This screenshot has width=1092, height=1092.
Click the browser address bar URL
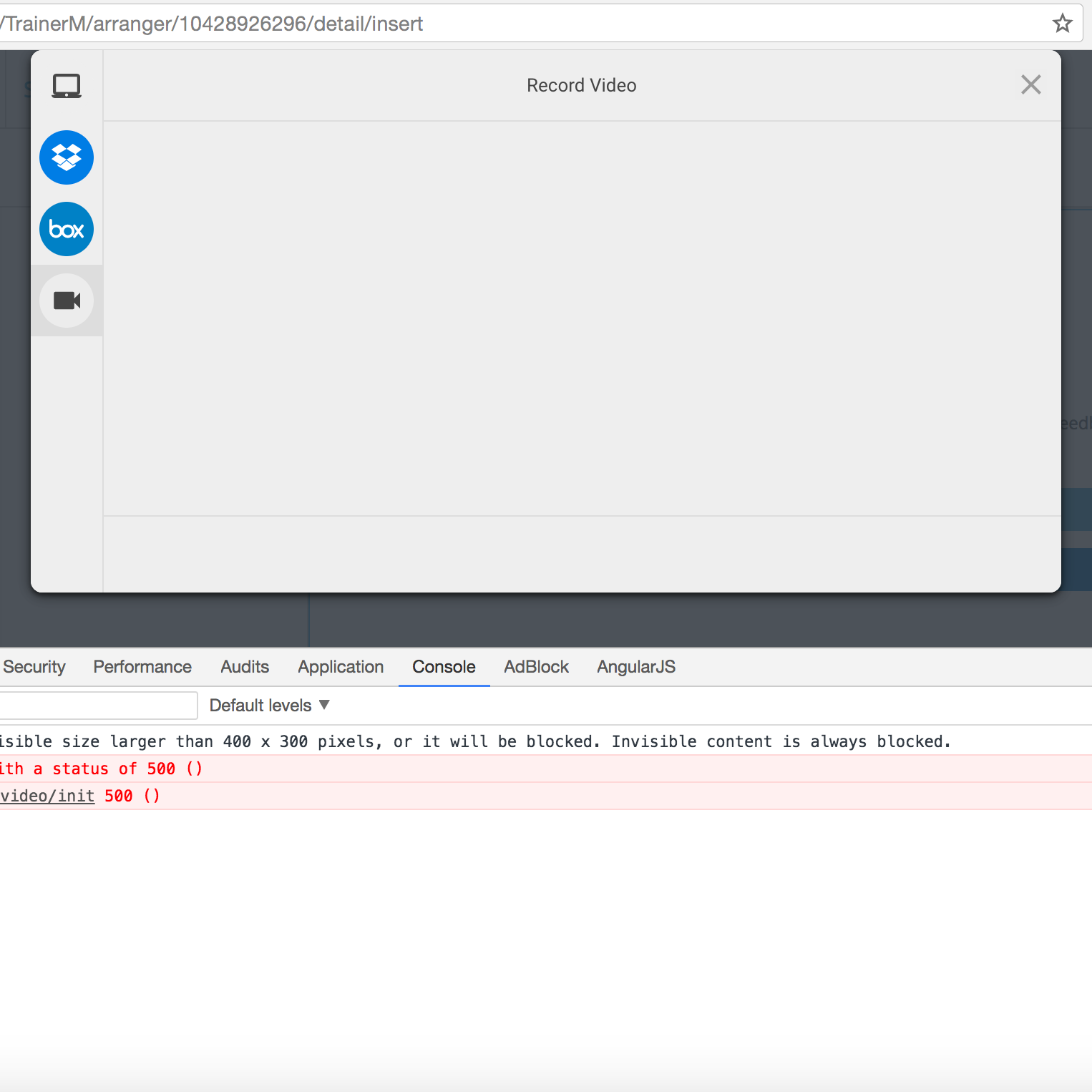coord(215,24)
